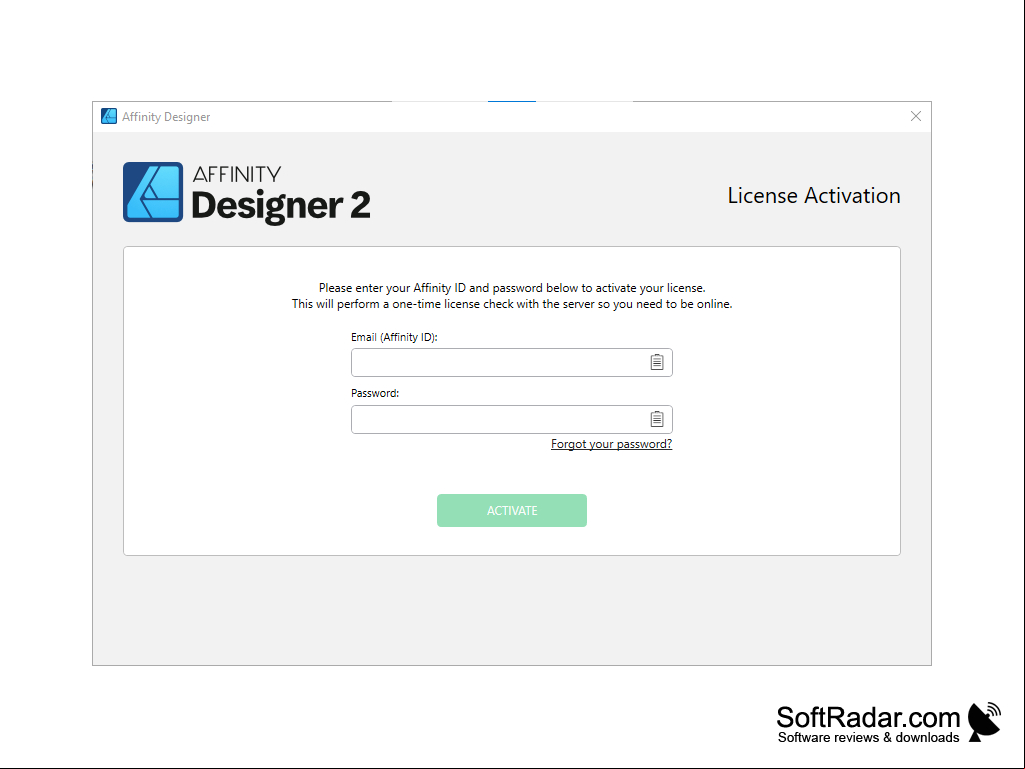Click the 'one-time license check' instruction line

pyautogui.click(x=512, y=304)
